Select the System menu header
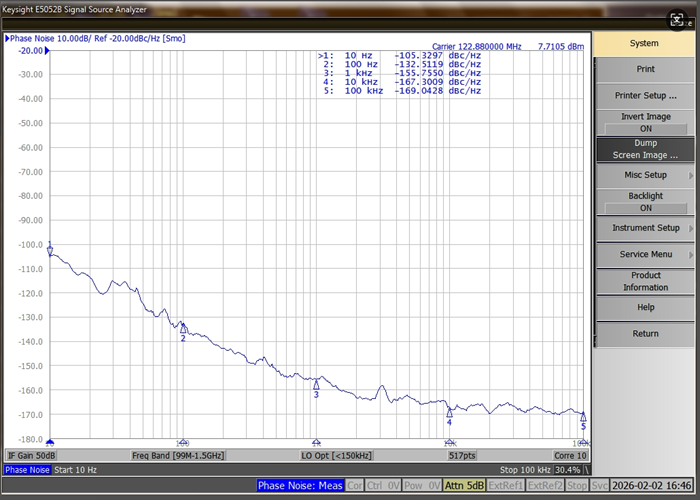The image size is (700, 500). [x=645, y=43]
